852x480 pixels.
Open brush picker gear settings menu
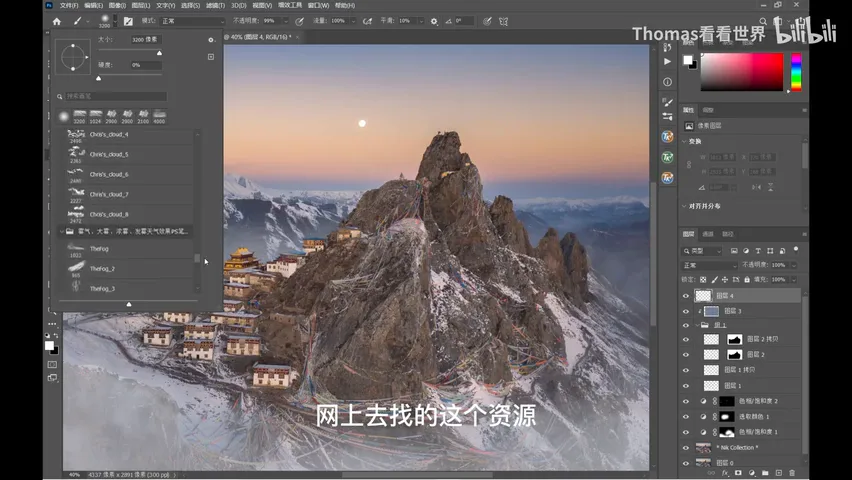(x=211, y=40)
